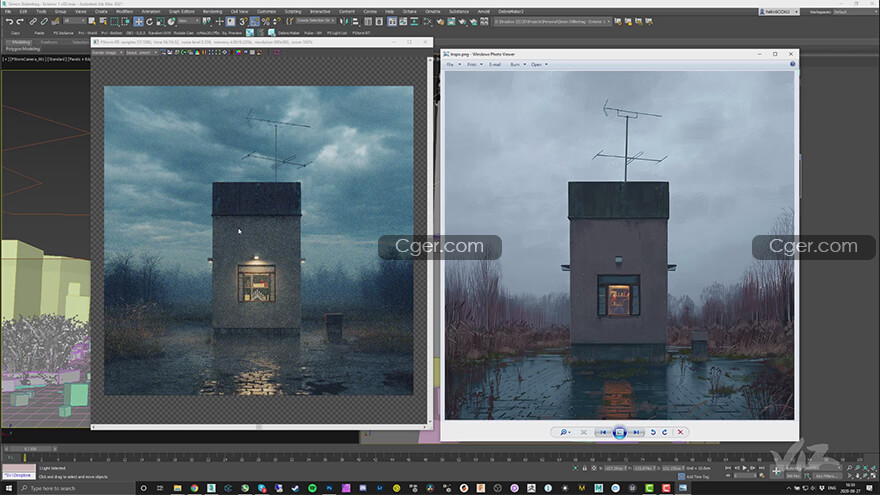Delete image with red X in Photo Viewer

tap(680, 432)
